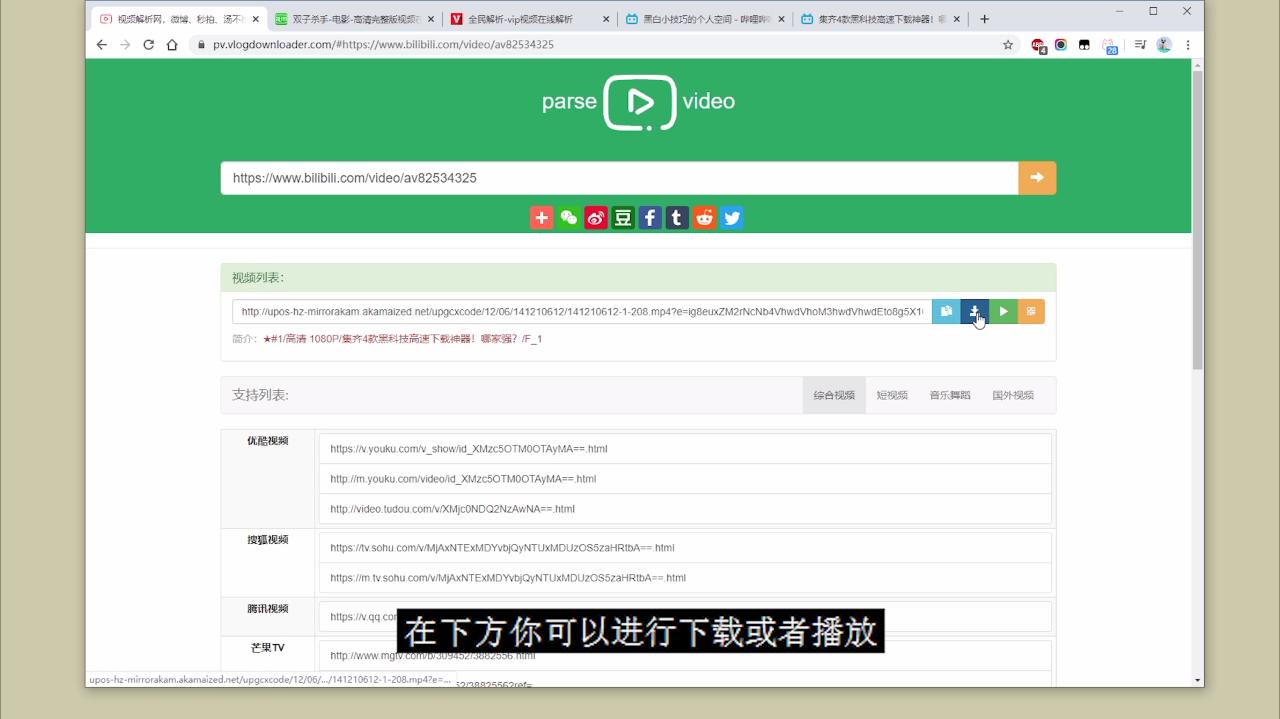Click the tv.sohu.com sample link
The width and height of the screenshot is (1280, 719).
(x=502, y=548)
